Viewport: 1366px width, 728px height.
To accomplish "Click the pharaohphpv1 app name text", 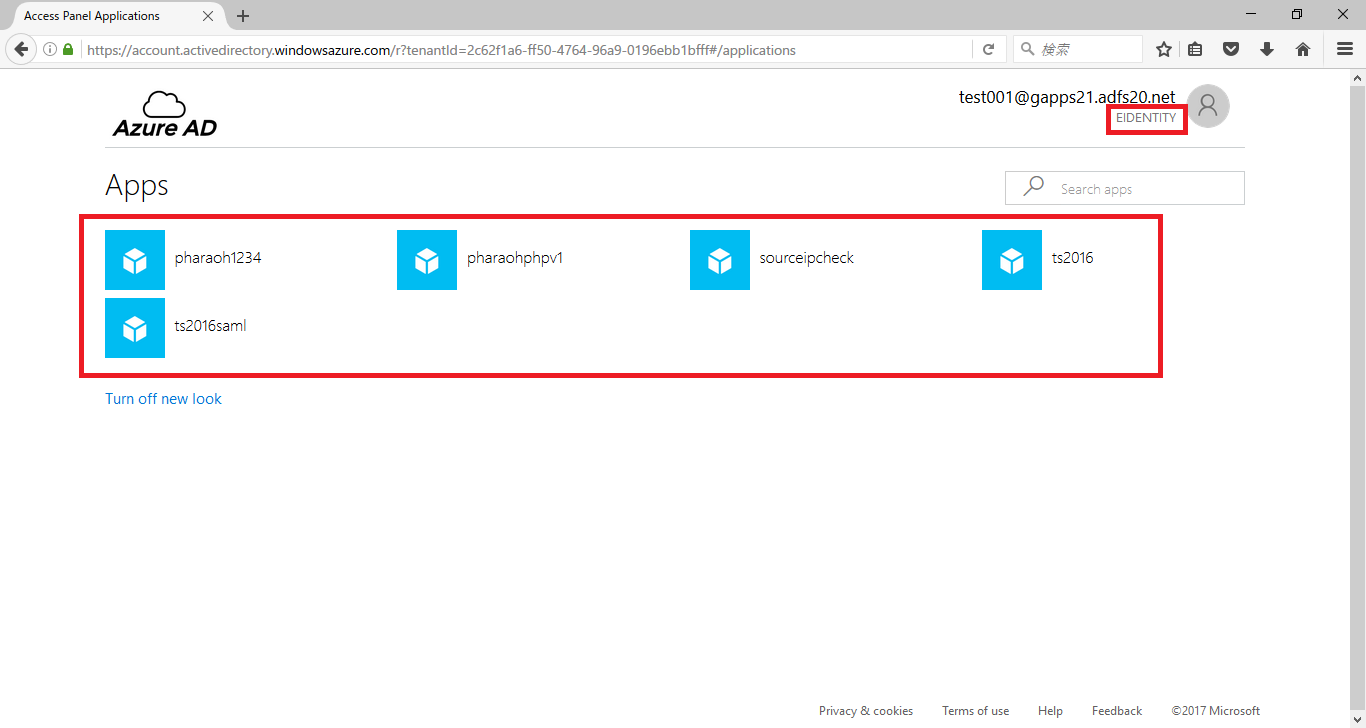I will coord(515,258).
